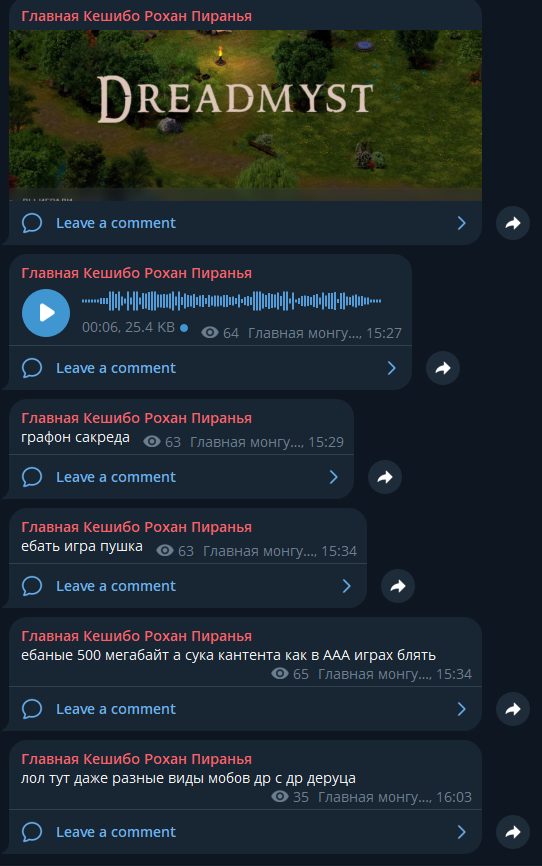542x866 pixels.
Task: Open comments chevron under last message
Action: (x=462, y=832)
